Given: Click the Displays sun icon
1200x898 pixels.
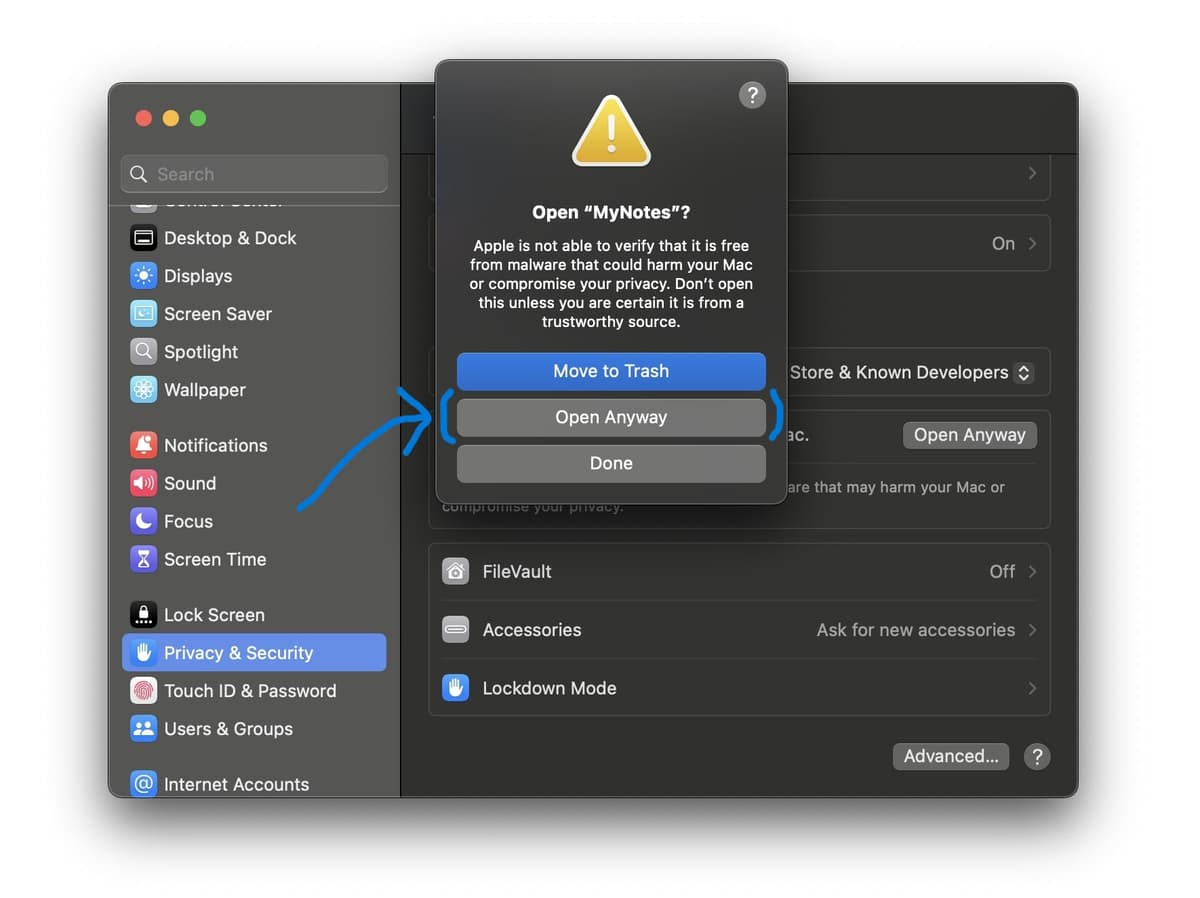Looking at the screenshot, I should [x=144, y=276].
